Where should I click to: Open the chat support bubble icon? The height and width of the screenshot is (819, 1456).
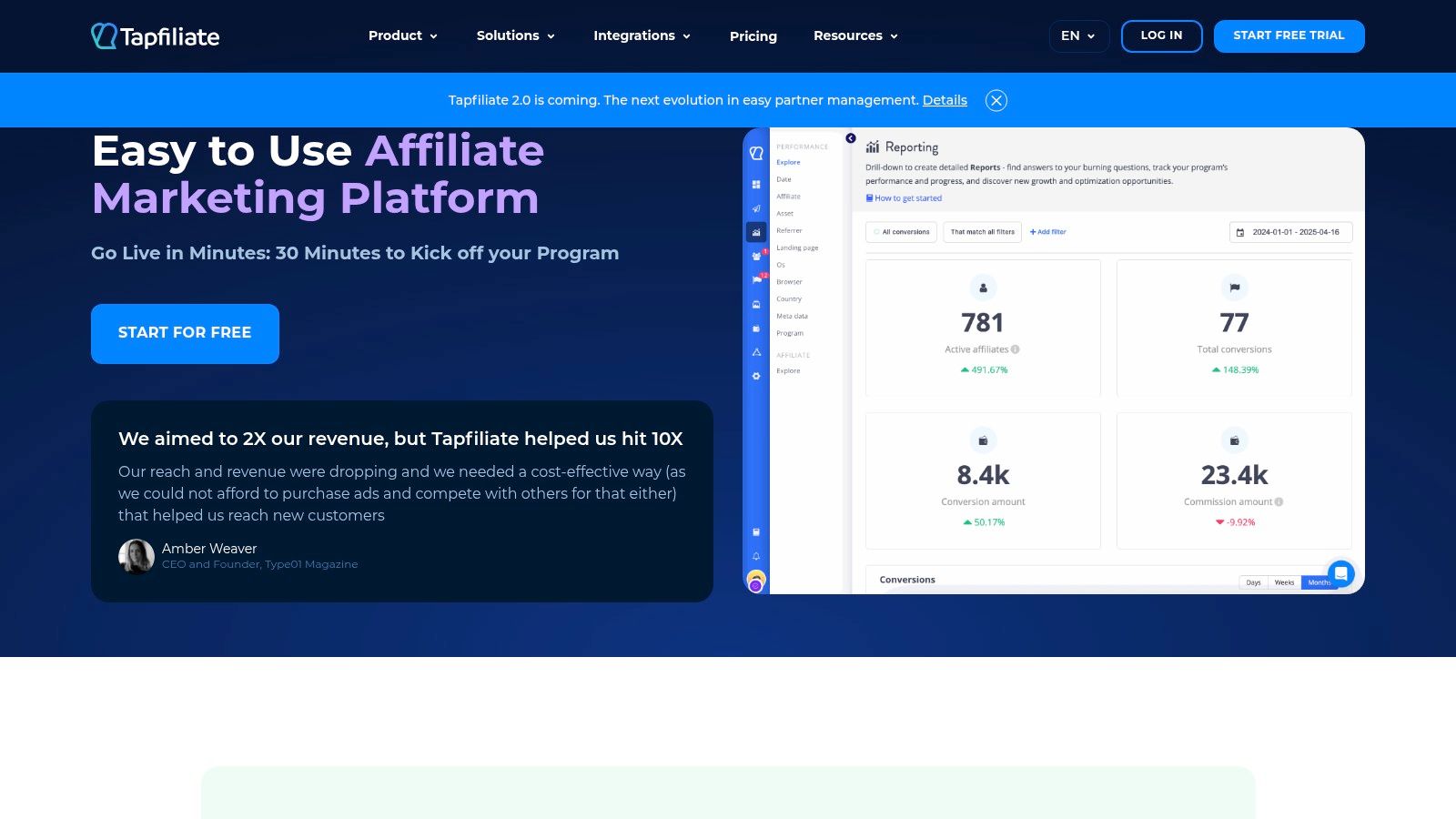tap(1340, 573)
